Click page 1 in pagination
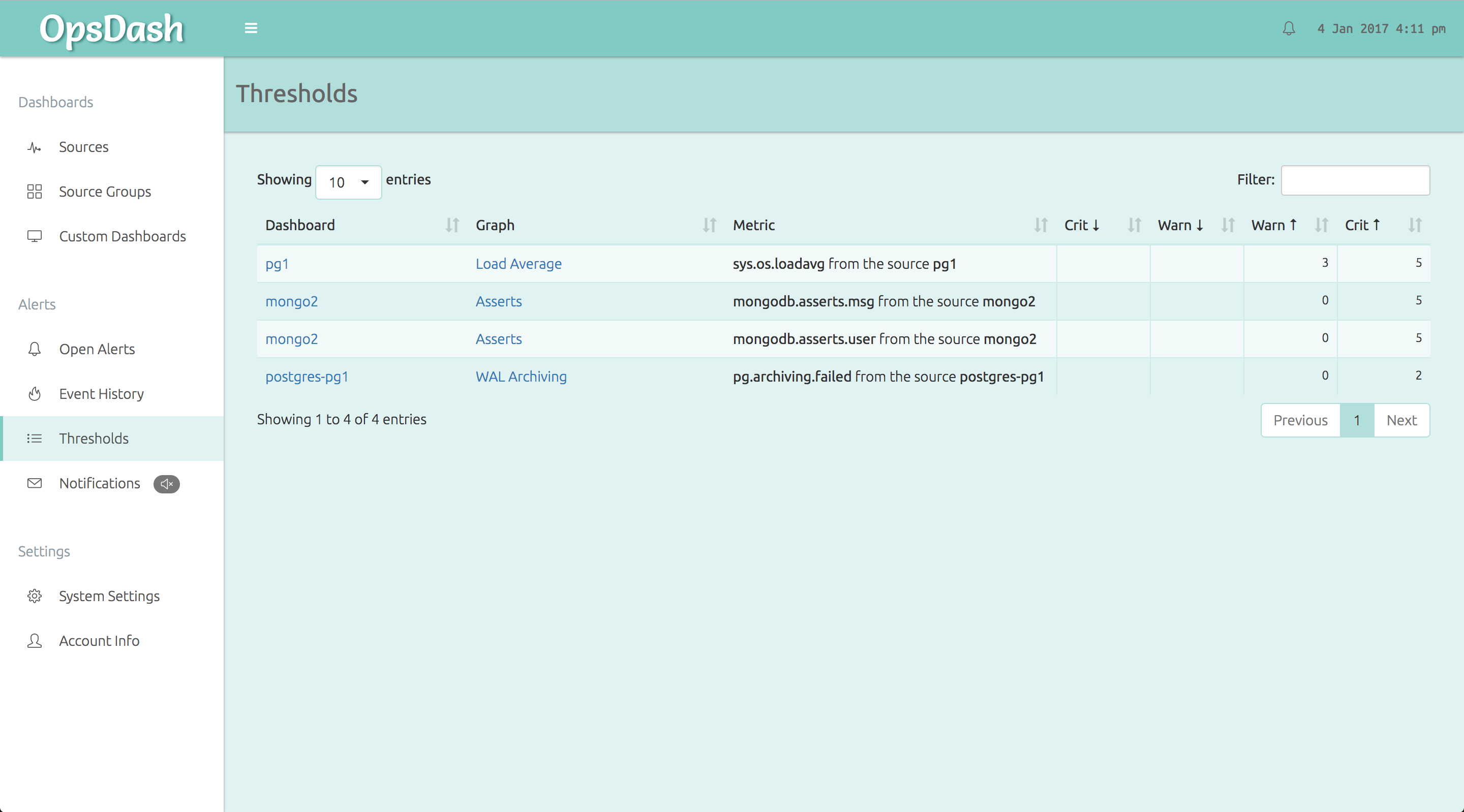This screenshot has height=812, width=1464. (1357, 420)
